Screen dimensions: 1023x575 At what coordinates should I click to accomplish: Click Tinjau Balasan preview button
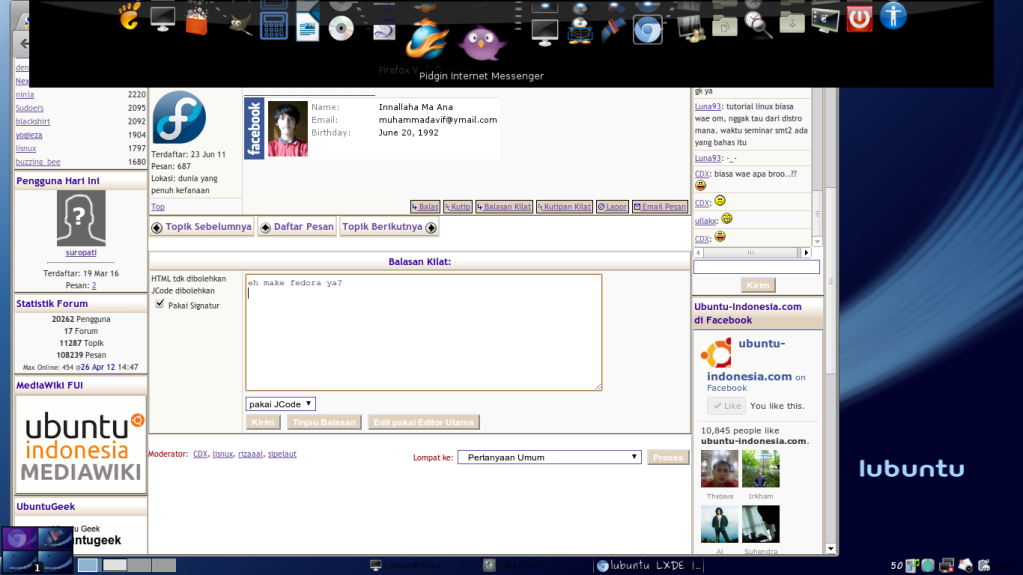tap(324, 422)
